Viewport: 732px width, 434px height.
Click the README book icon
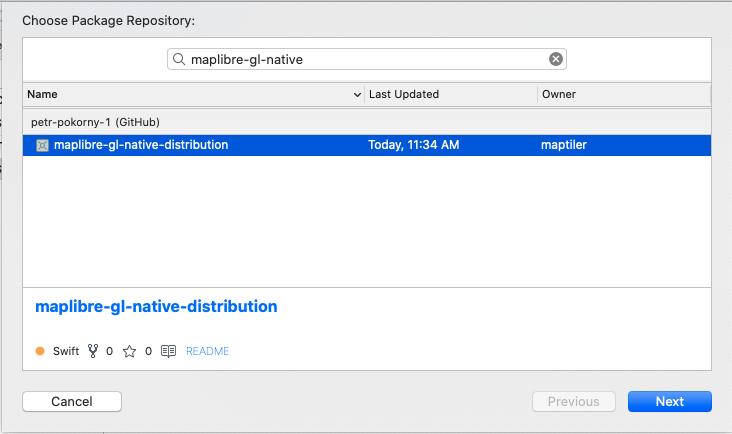pyautogui.click(x=169, y=351)
